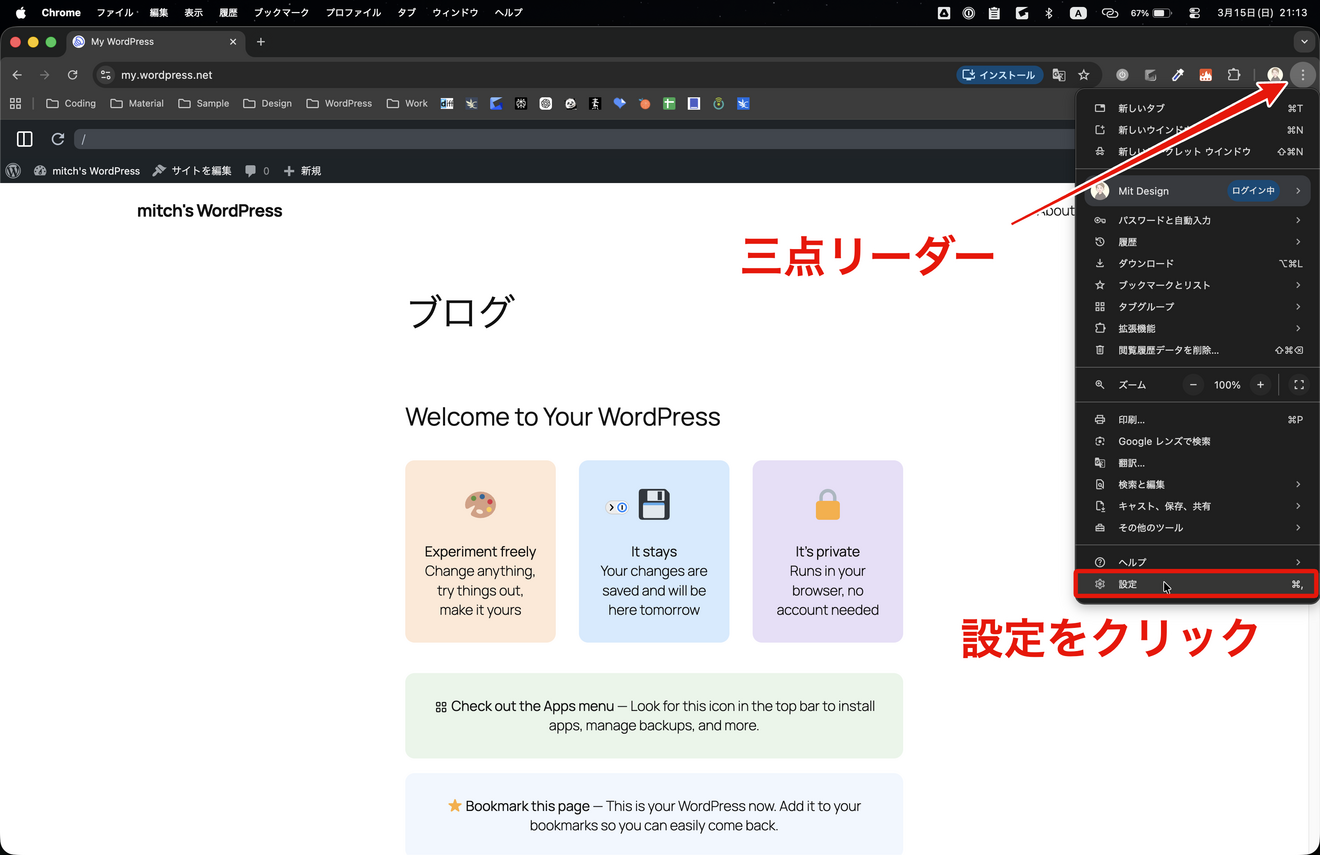Select 翻訳 translate menu item

coord(1197,463)
